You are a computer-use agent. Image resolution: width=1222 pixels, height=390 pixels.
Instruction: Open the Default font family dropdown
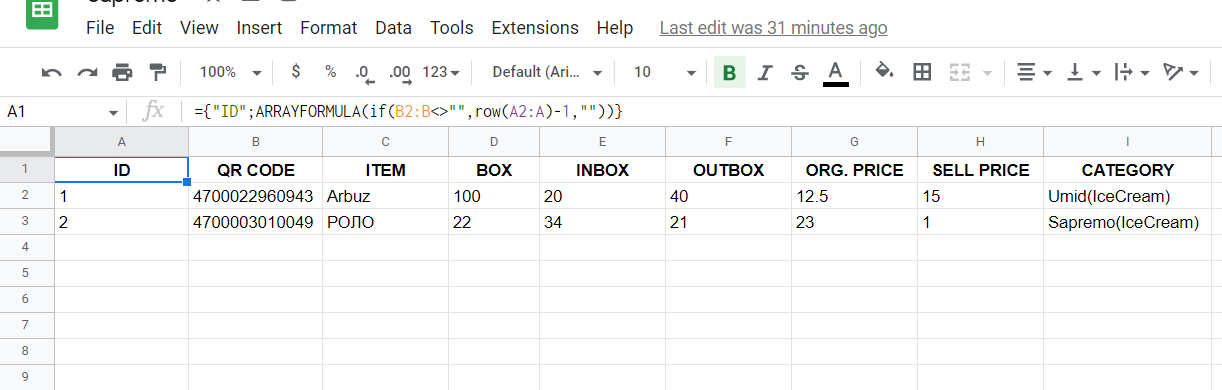547,72
